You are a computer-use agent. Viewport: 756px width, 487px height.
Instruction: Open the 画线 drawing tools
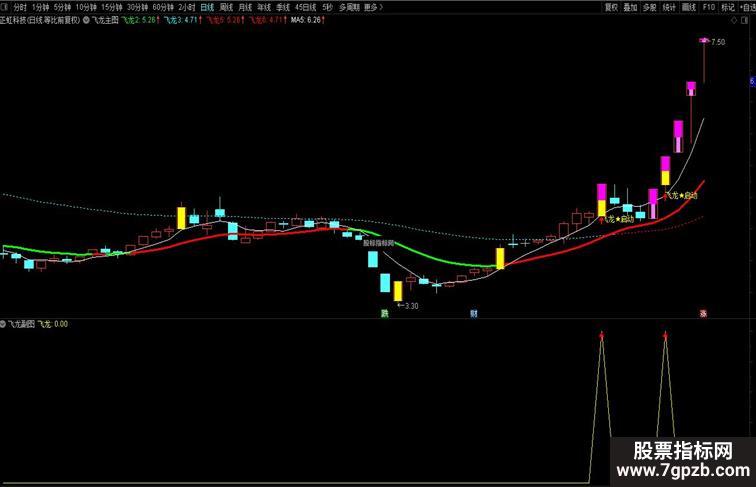[689, 7]
